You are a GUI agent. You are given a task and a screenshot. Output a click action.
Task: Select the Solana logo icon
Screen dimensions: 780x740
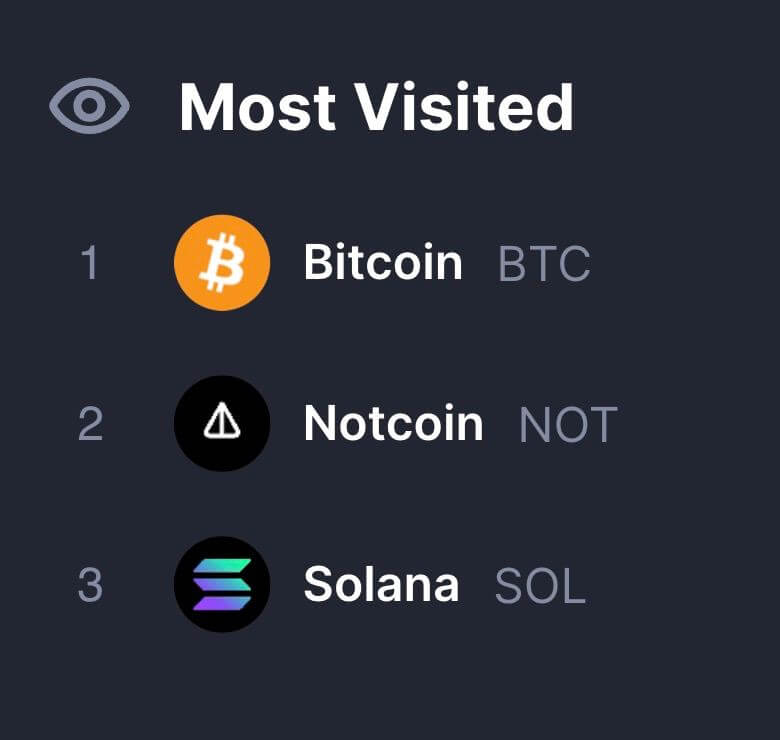tap(222, 585)
